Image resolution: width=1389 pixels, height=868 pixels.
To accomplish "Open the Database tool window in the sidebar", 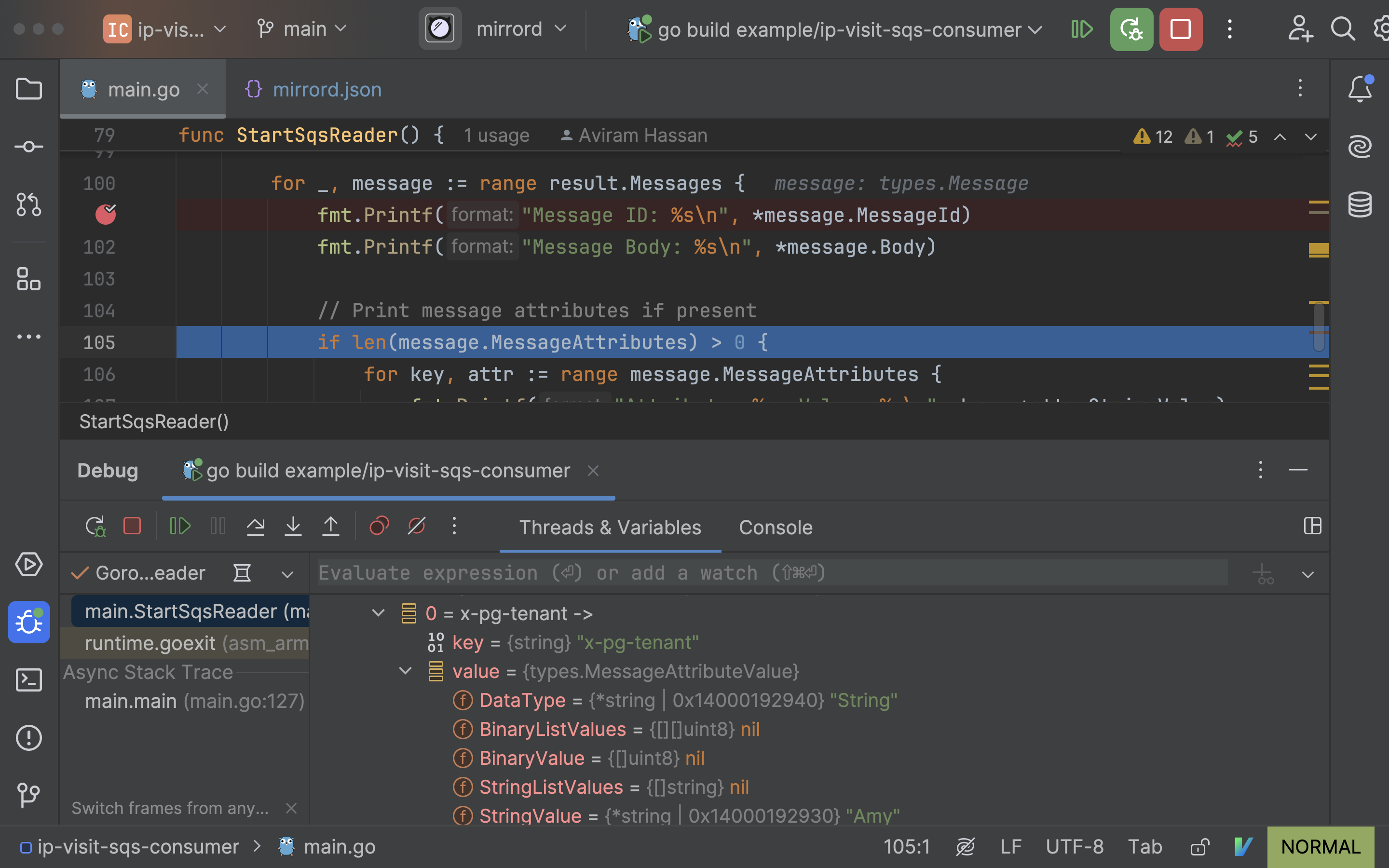I will coord(1360,204).
